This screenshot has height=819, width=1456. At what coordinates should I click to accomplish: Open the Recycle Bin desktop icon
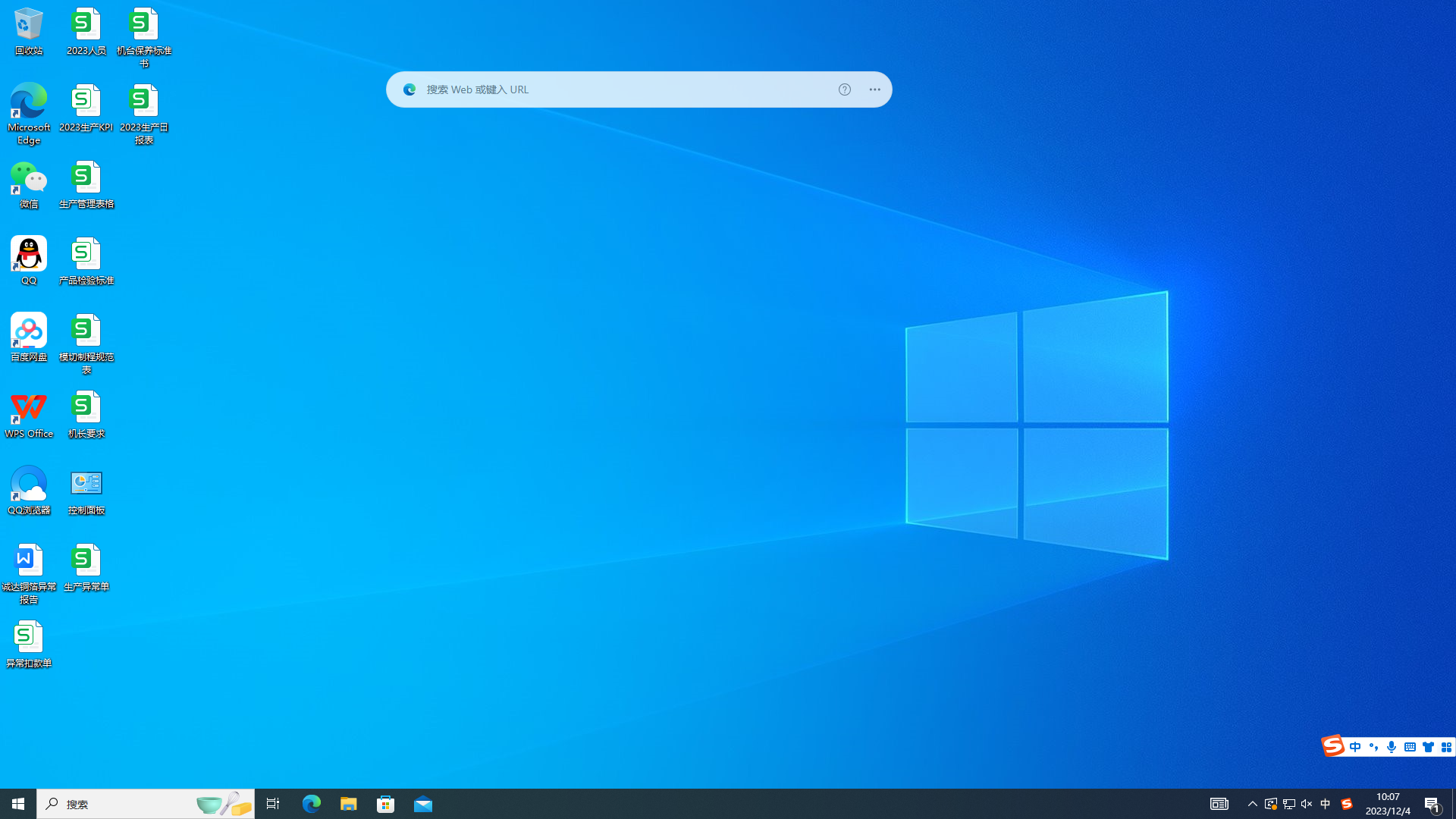tap(29, 32)
